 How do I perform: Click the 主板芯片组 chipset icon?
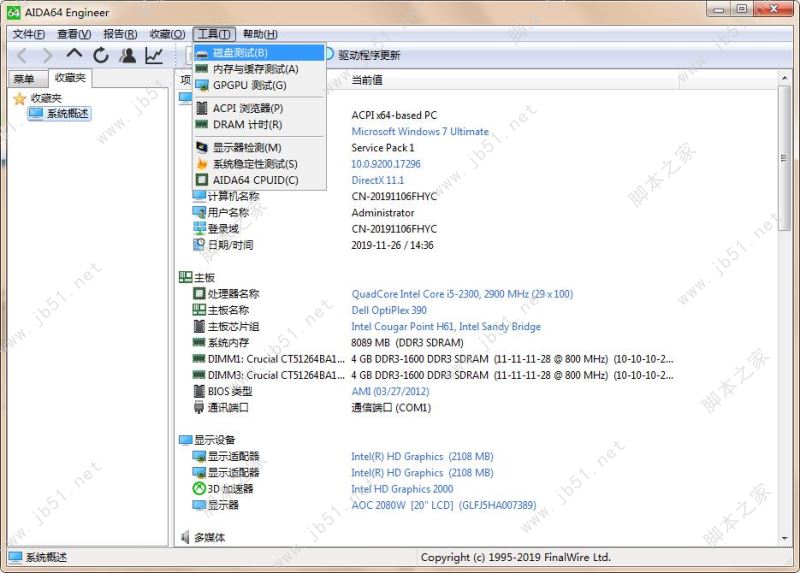click(x=199, y=326)
